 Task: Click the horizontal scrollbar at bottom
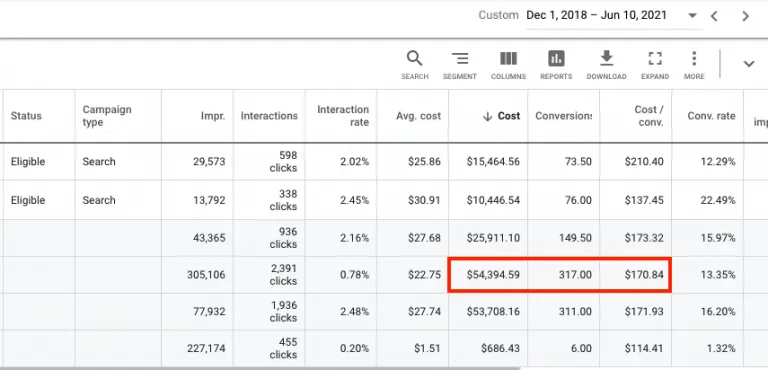pyautogui.click(x=260, y=368)
